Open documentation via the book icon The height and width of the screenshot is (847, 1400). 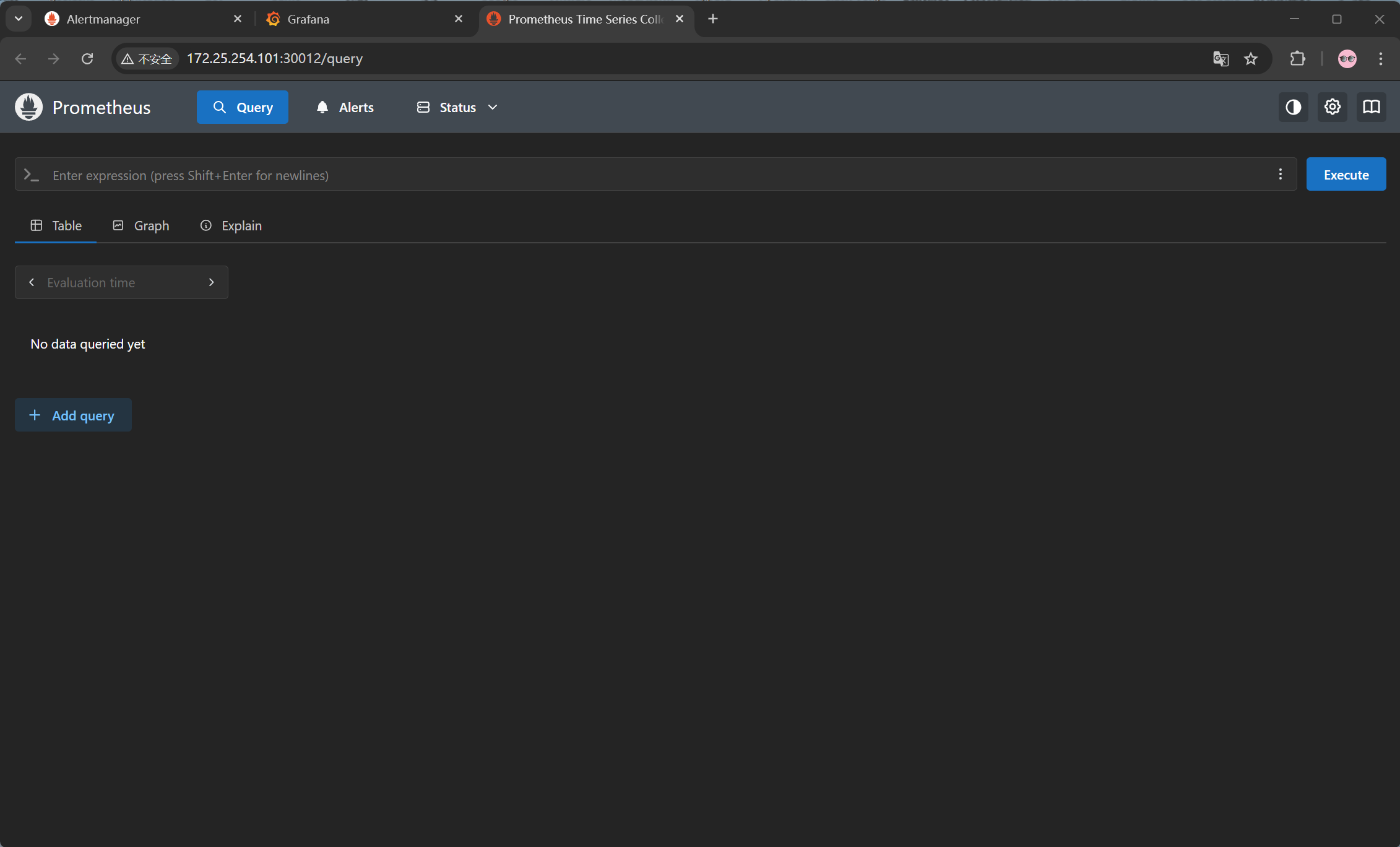click(x=1372, y=107)
